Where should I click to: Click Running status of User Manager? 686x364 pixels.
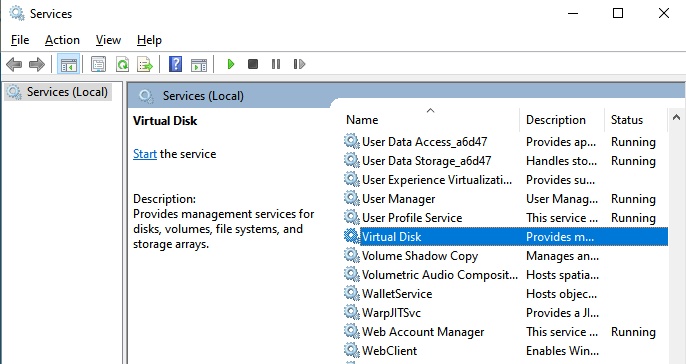click(633, 200)
